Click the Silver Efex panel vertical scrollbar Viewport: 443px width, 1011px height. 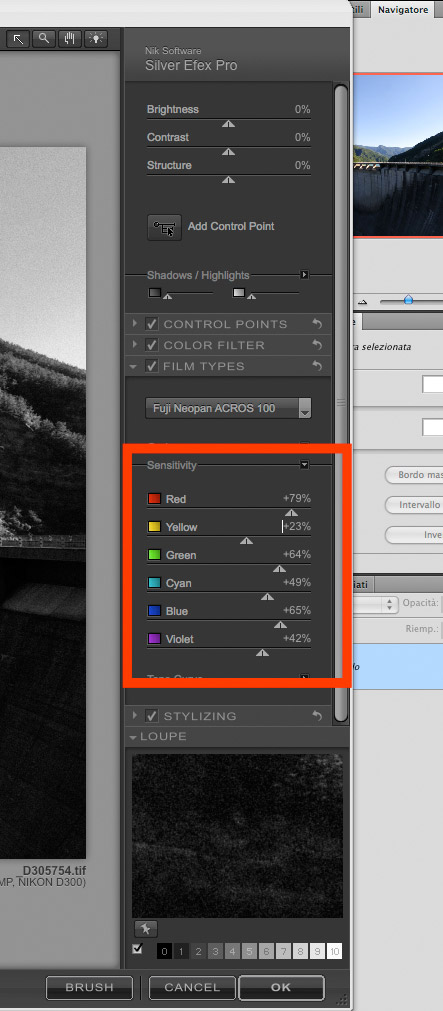(x=342, y=403)
